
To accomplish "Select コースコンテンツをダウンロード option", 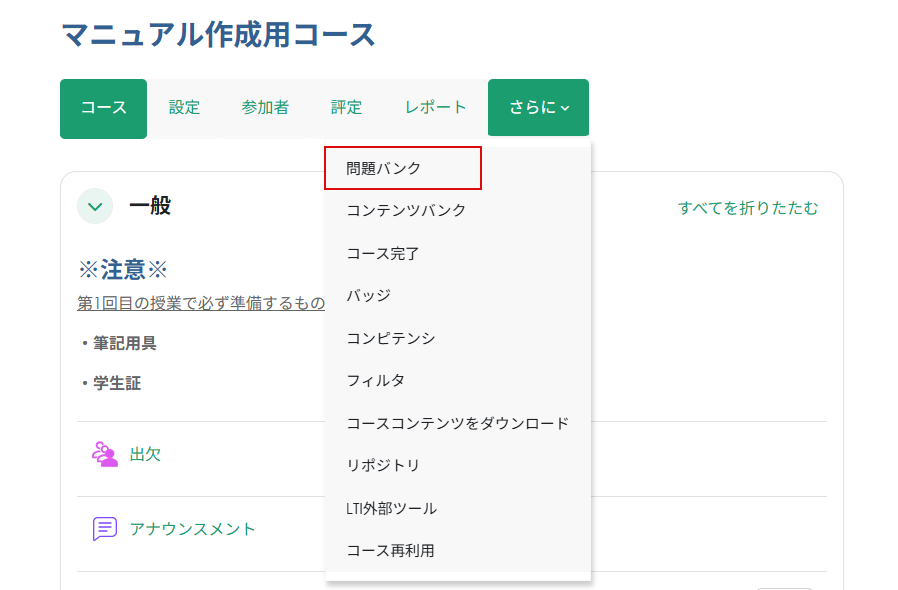I will tap(457, 424).
